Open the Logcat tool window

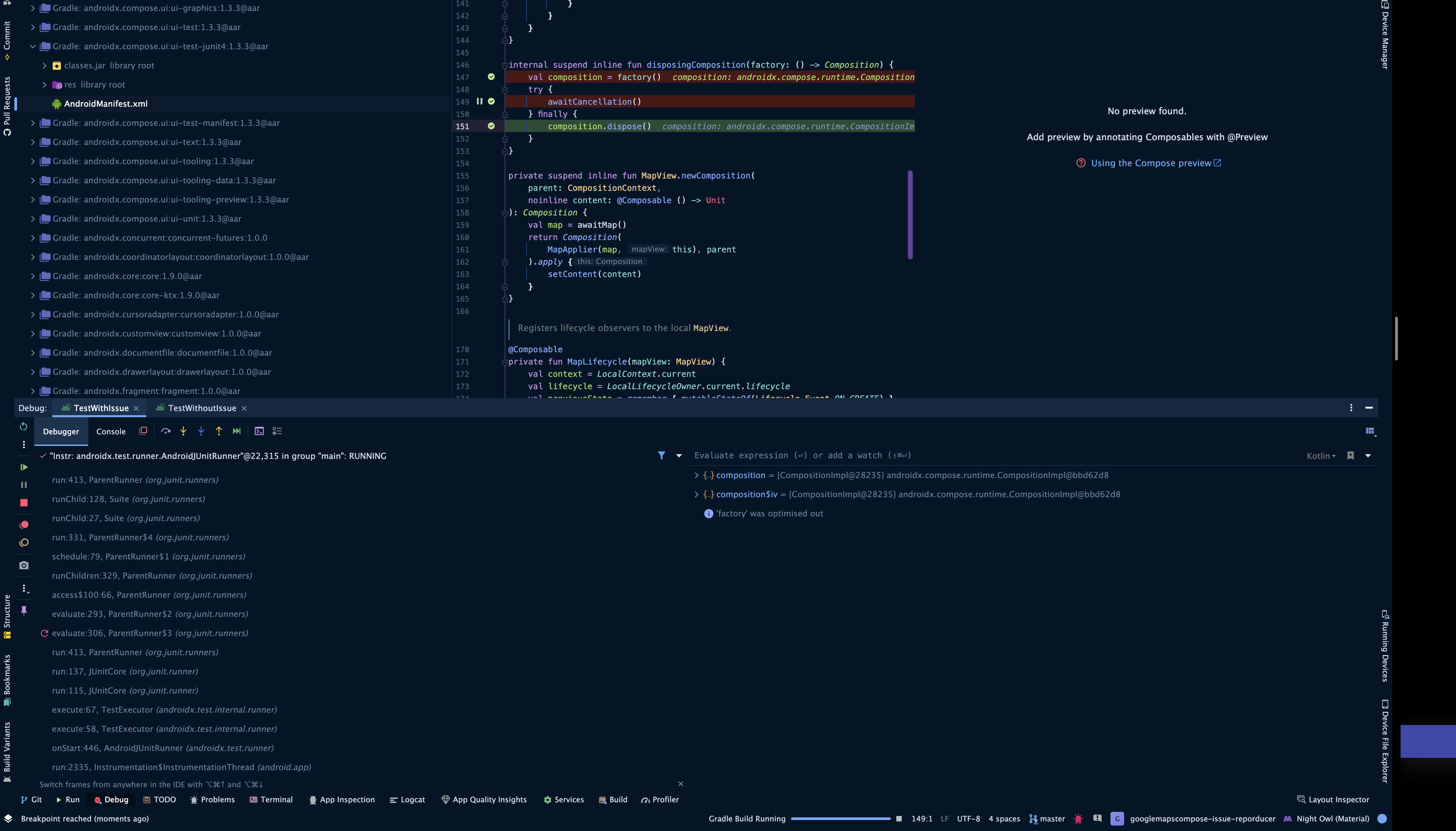407,800
